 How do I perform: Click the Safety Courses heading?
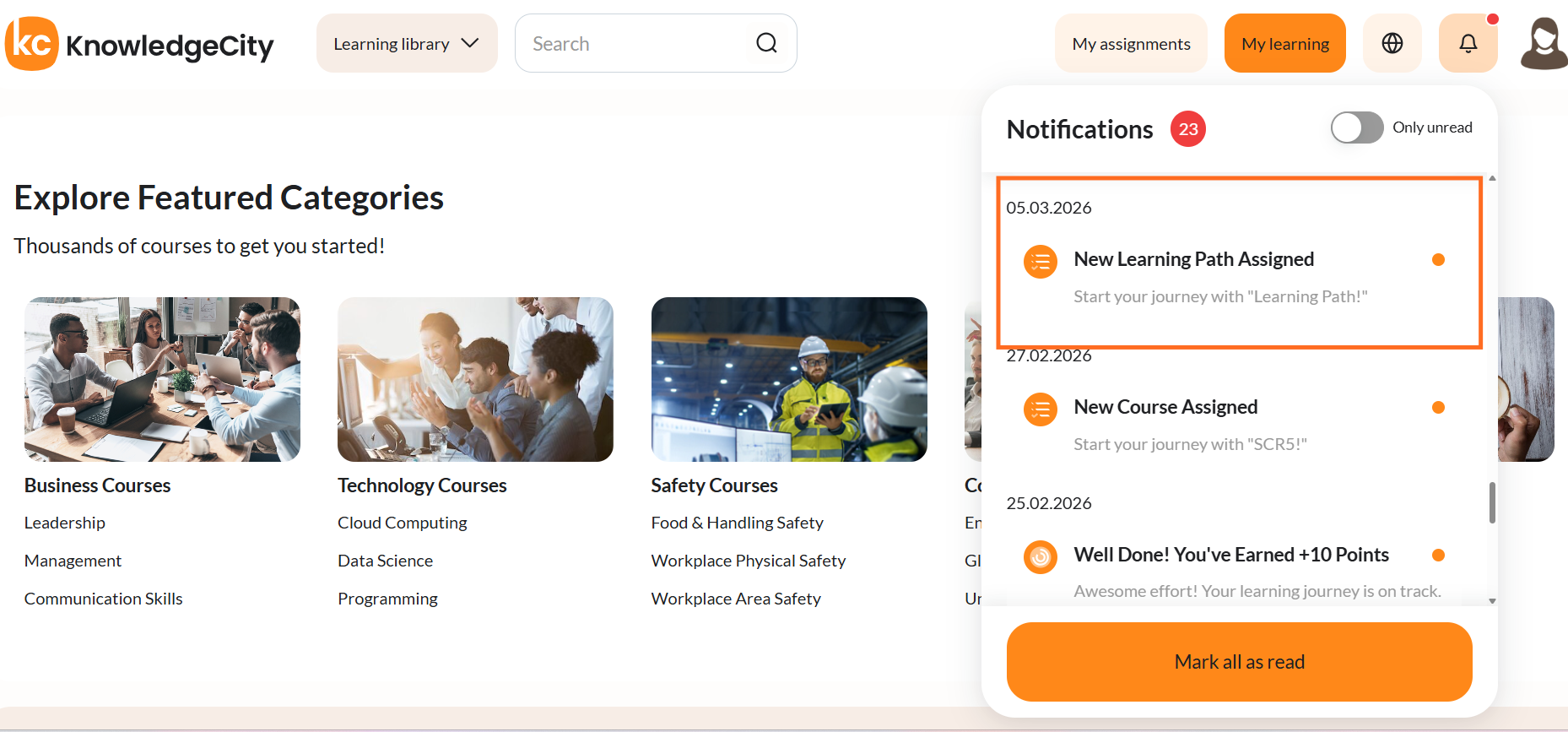(714, 485)
